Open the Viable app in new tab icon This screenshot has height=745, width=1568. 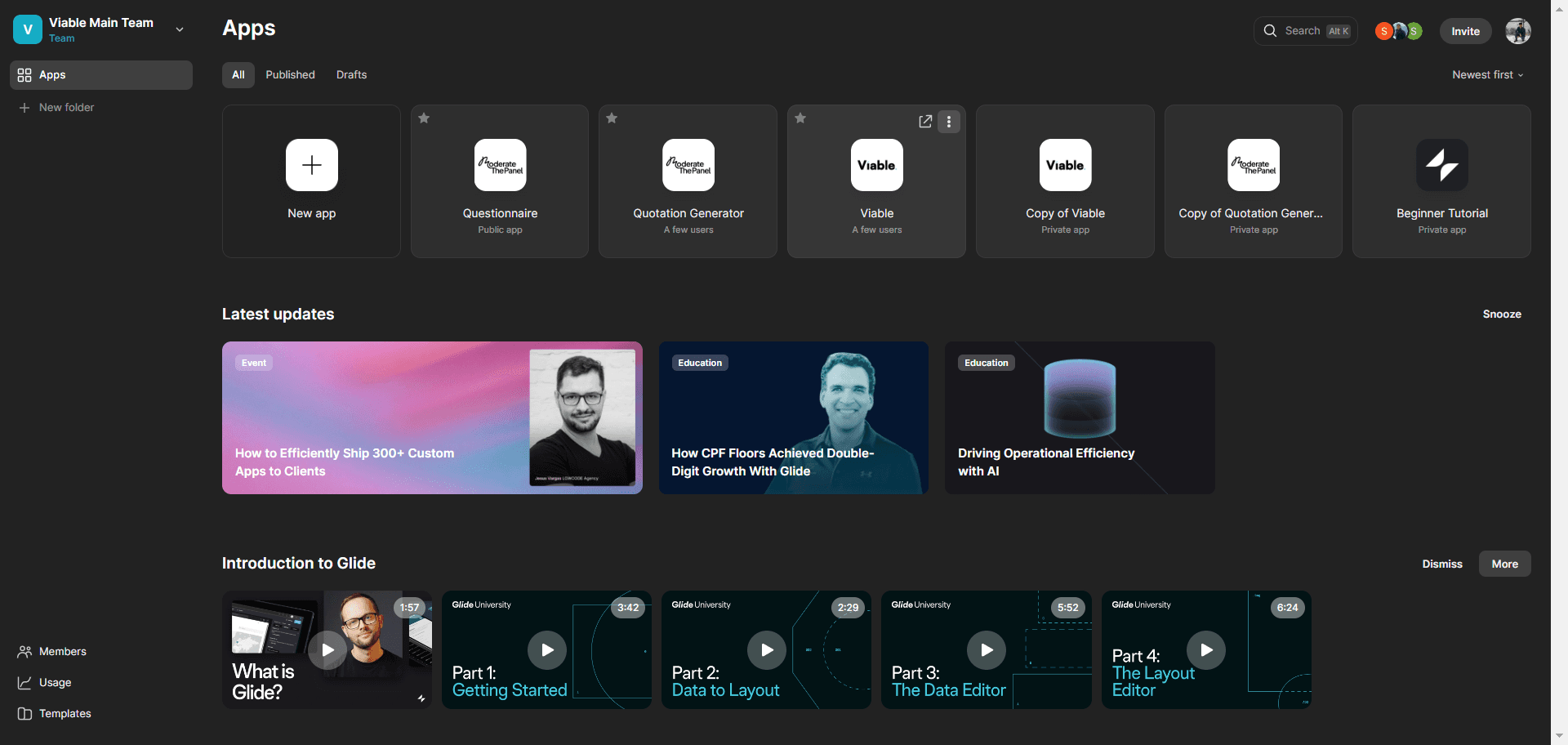point(925,122)
